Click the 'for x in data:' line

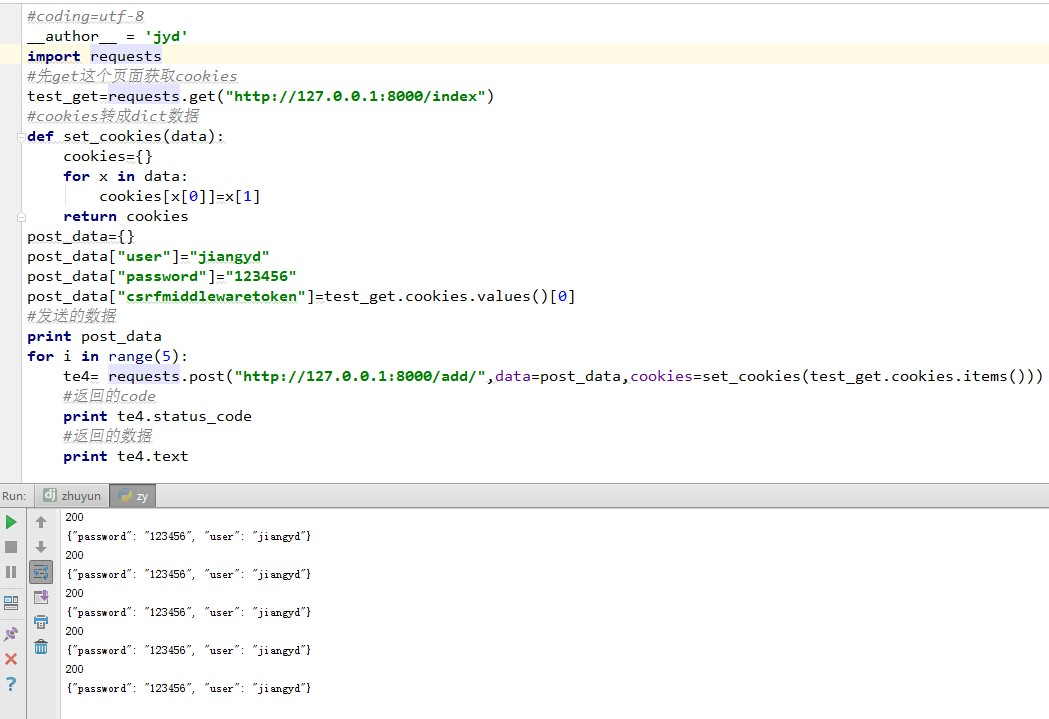(x=126, y=177)
